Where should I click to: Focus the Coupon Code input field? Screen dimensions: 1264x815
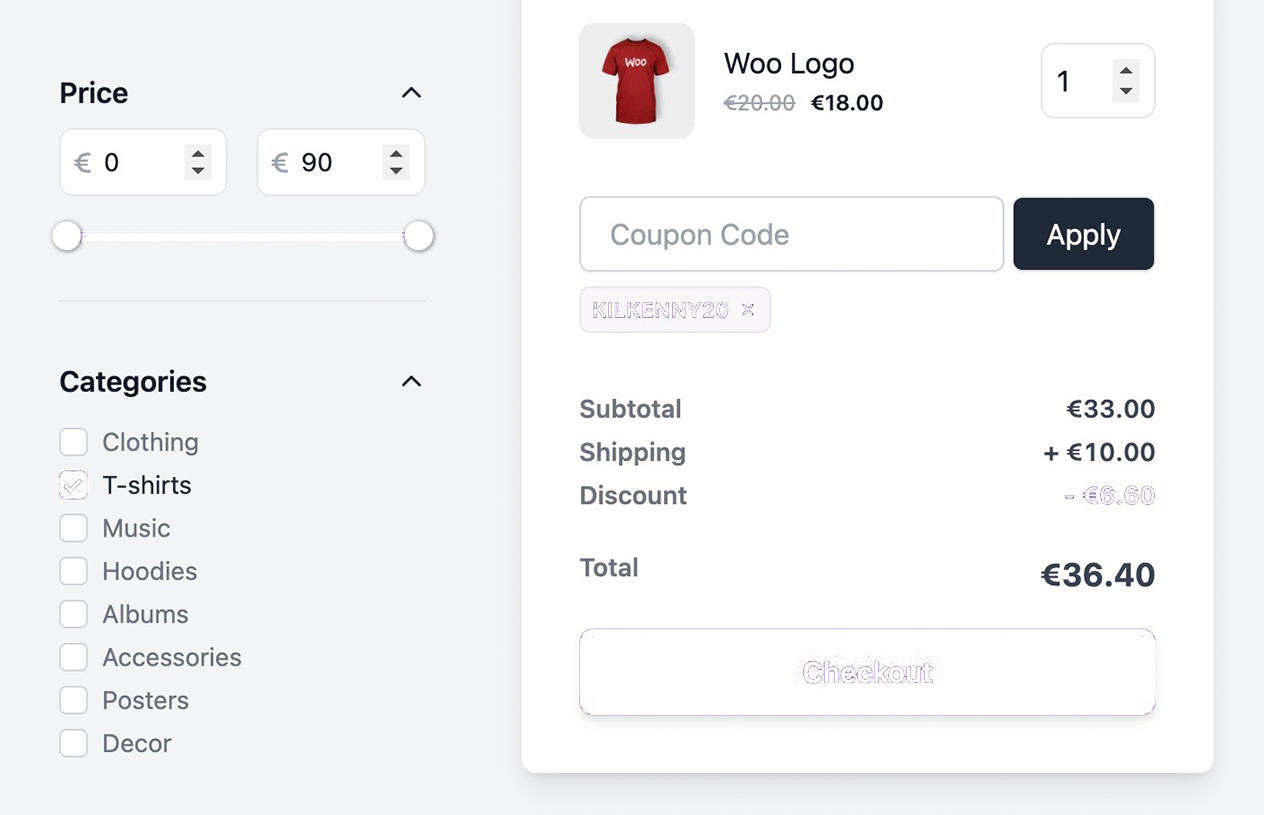click(791, 234)
